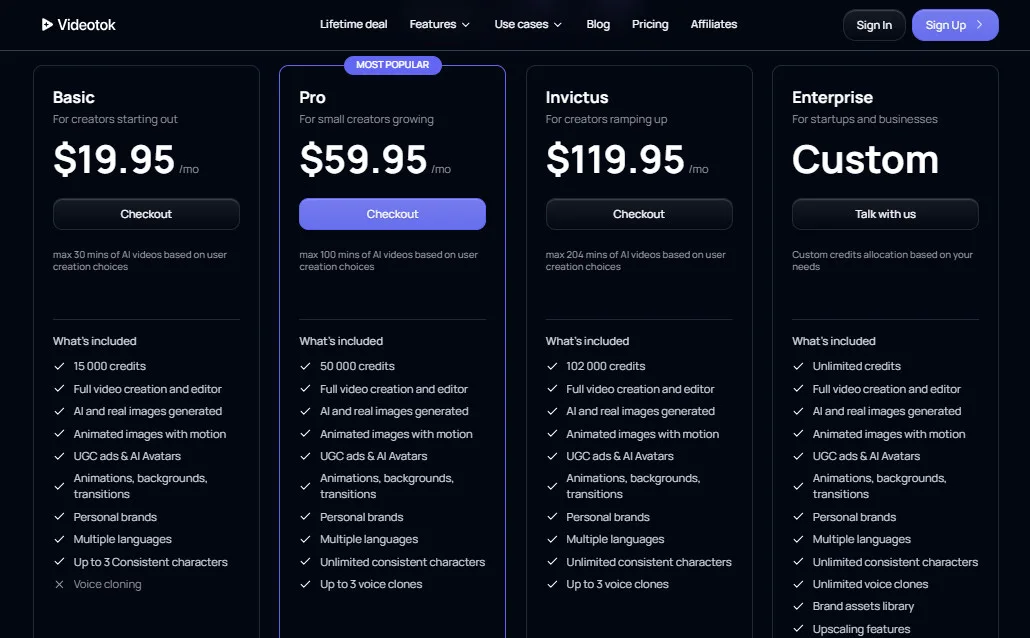The image size is (1030, 638).
Task: Click the X icon next to "Voice cloning"
Action: tap(58, 584)
